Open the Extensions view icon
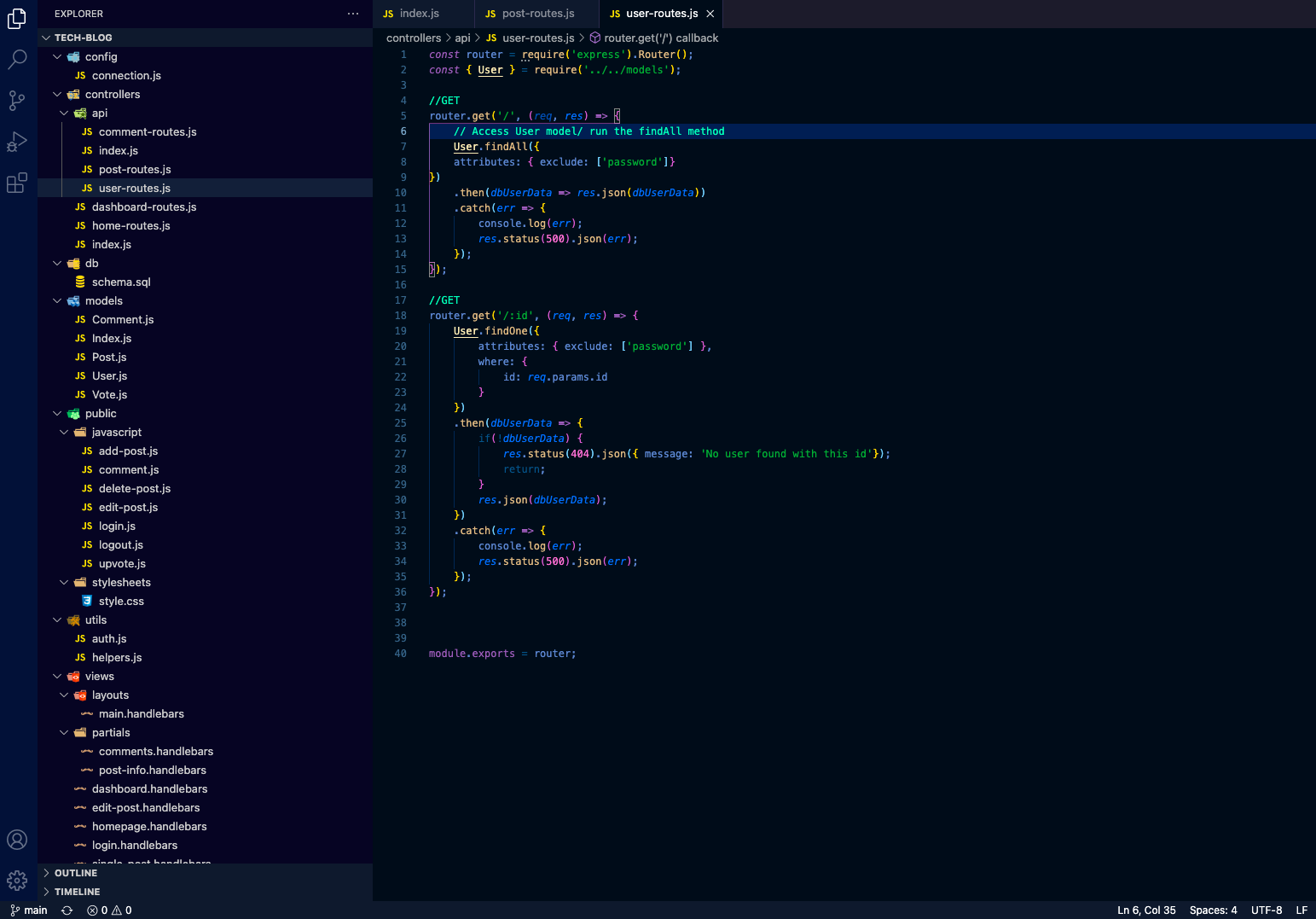Screen dimensions: 1316x919 [x=17, y=183]
